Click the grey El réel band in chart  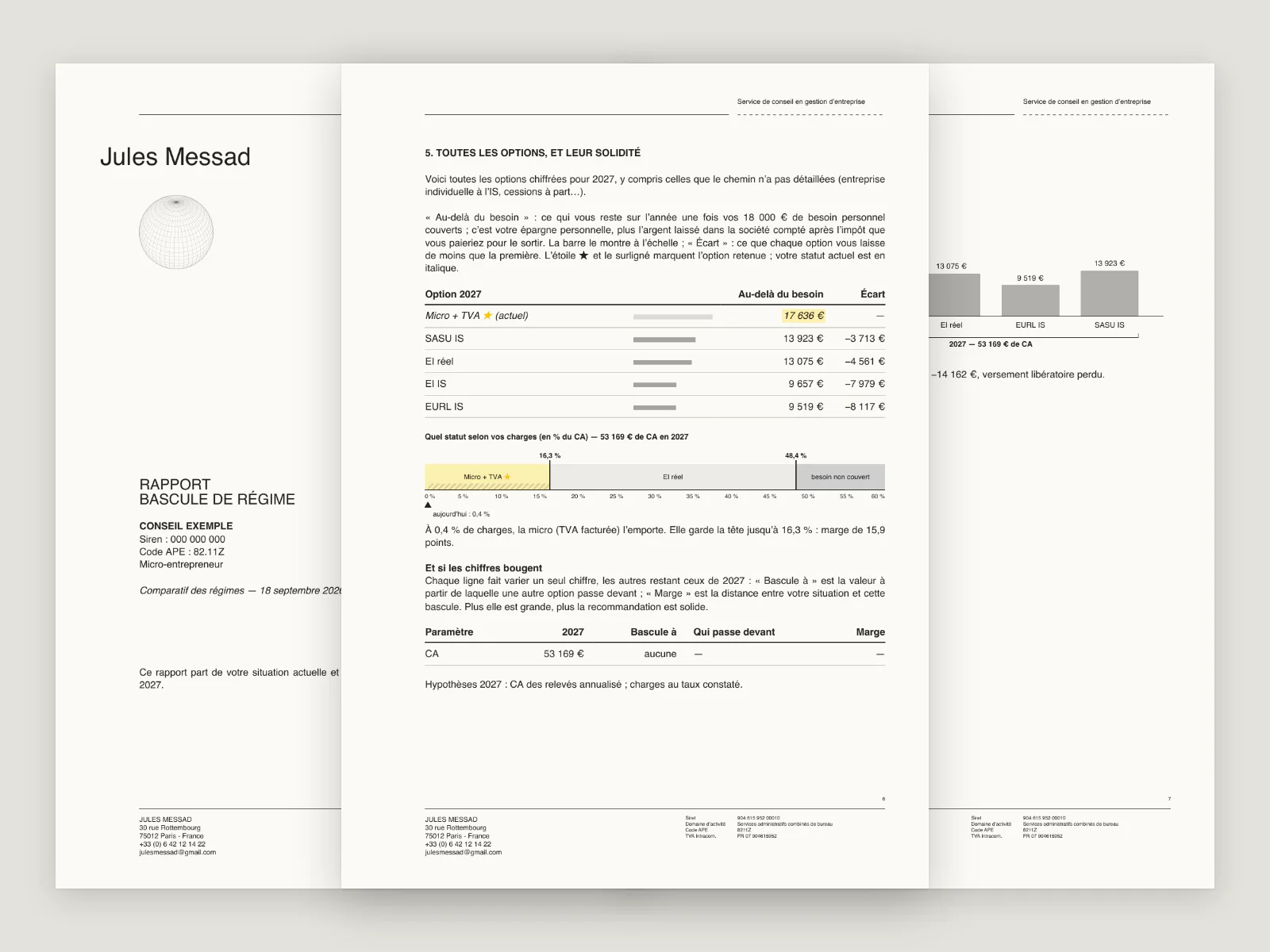pos(672,477)
